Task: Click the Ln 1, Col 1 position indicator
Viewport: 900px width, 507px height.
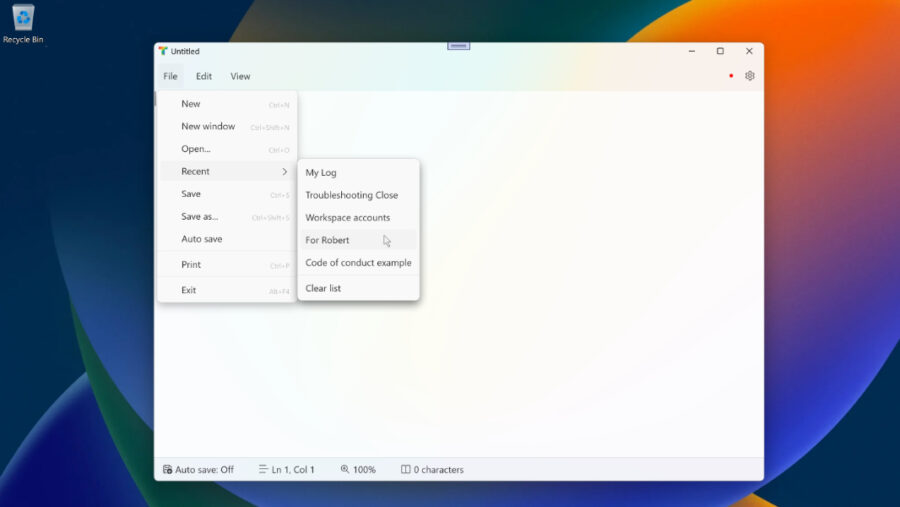Action: coord(286,469)
